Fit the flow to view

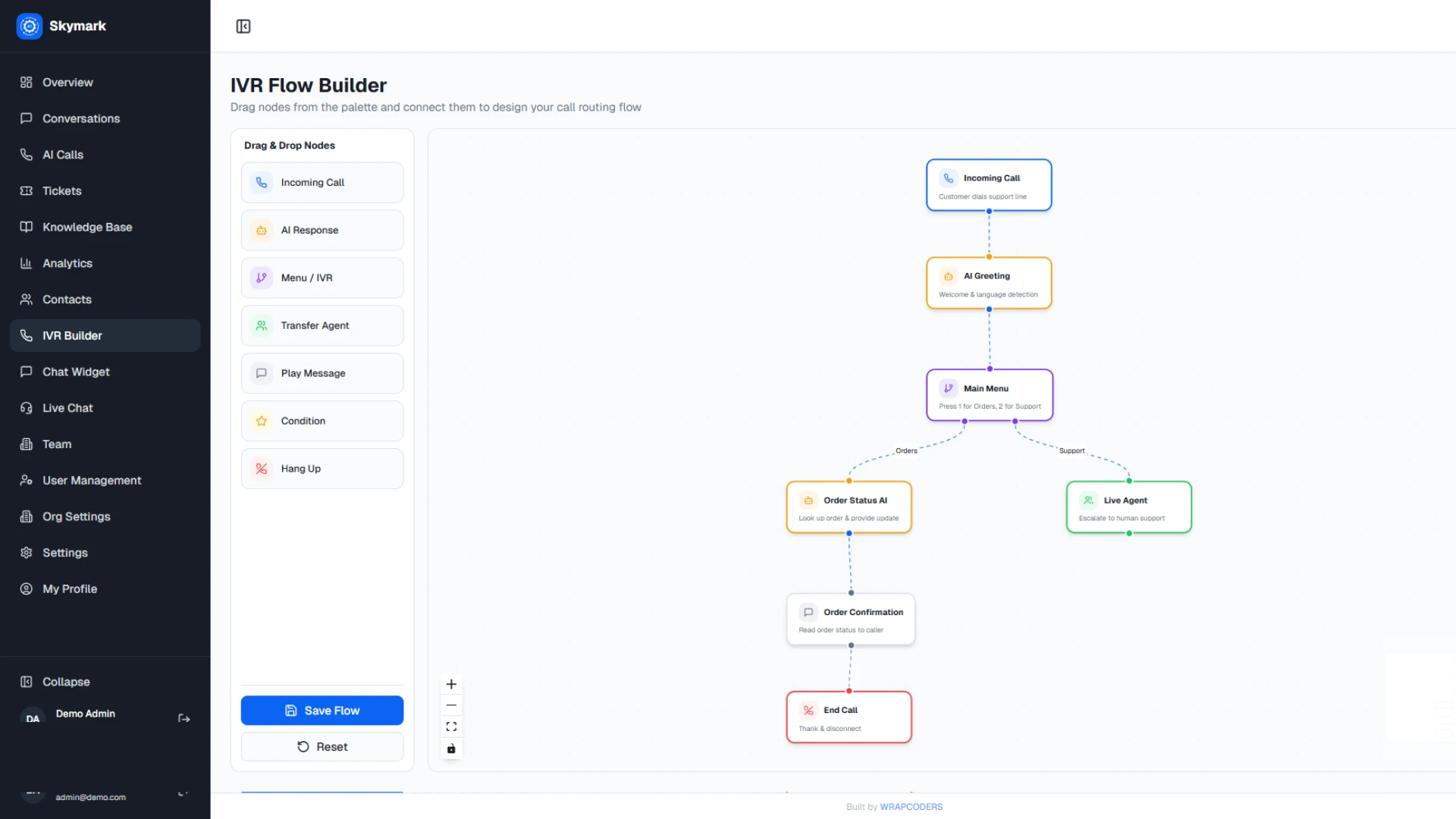pyautogui.click(x=451, y=727)
